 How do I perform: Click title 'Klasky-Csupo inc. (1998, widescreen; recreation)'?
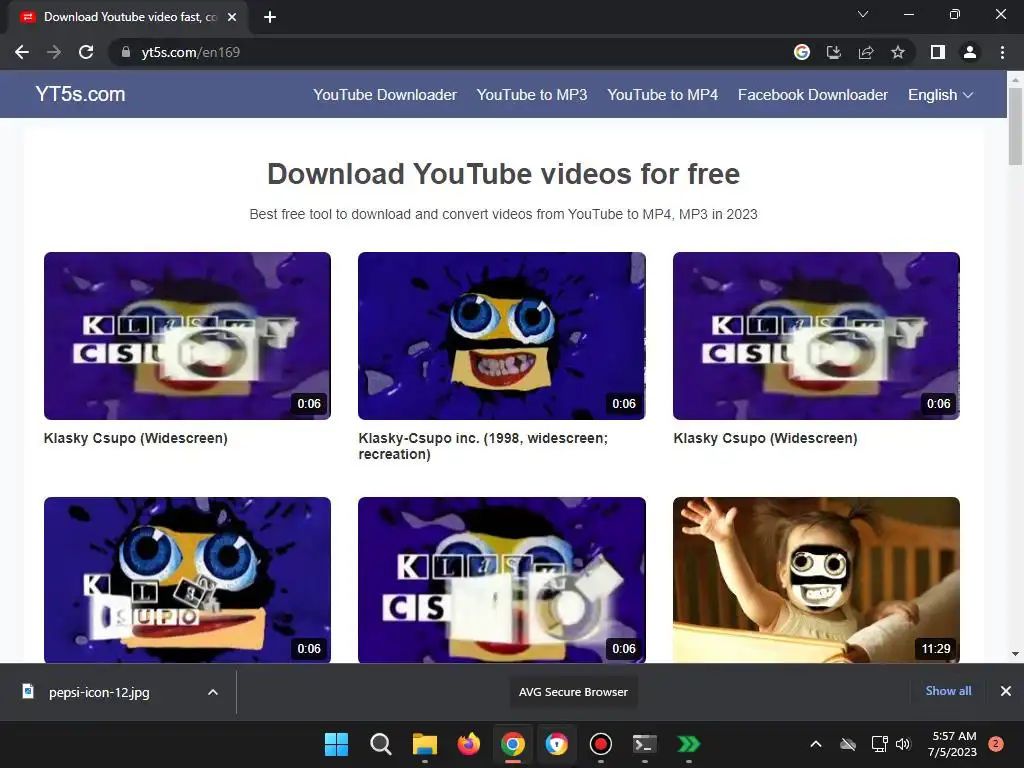(483, 446)
